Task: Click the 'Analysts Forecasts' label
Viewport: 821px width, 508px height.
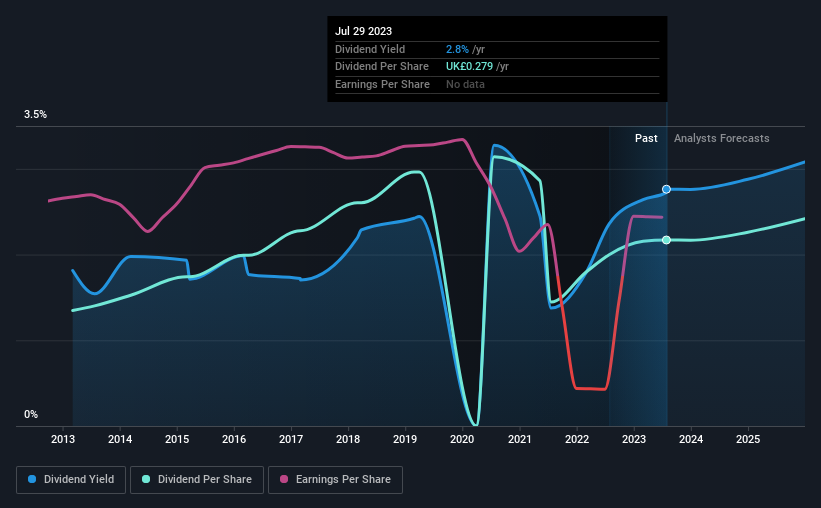Action: click(722, 138)
